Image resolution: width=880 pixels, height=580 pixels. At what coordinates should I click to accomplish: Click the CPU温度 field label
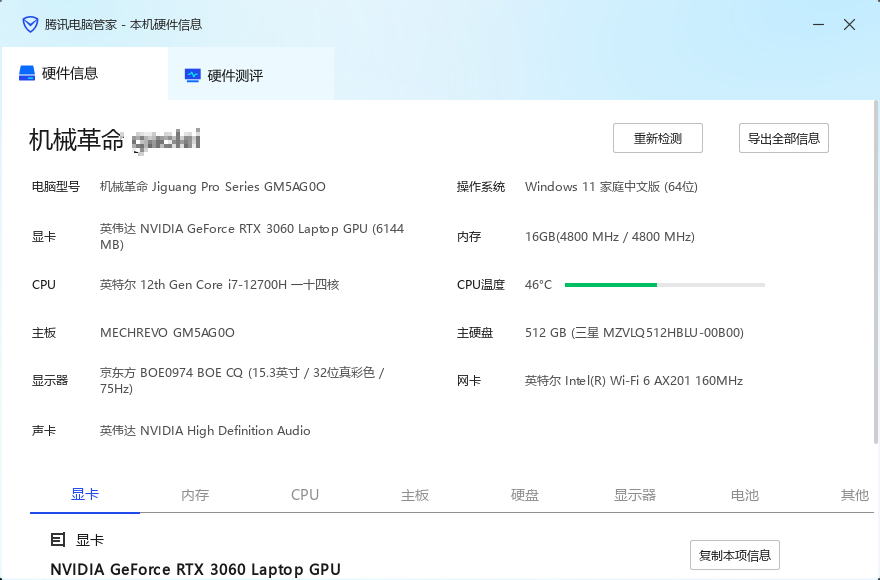click(481, 285)
